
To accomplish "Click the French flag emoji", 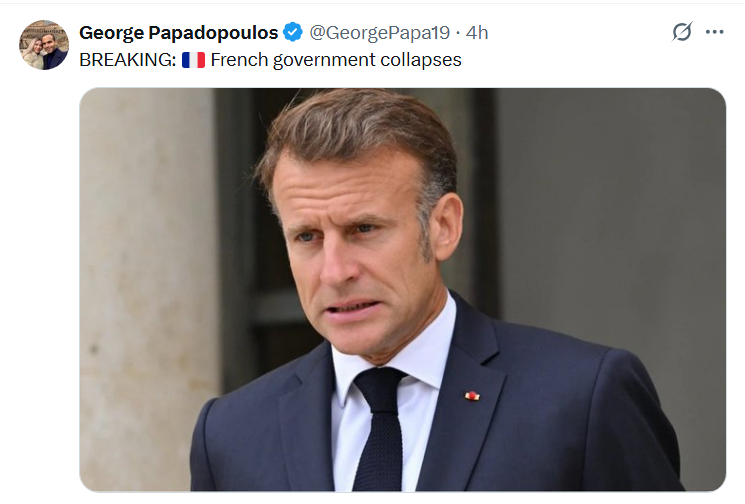I will pyautogui.click(x=193, y=60).
